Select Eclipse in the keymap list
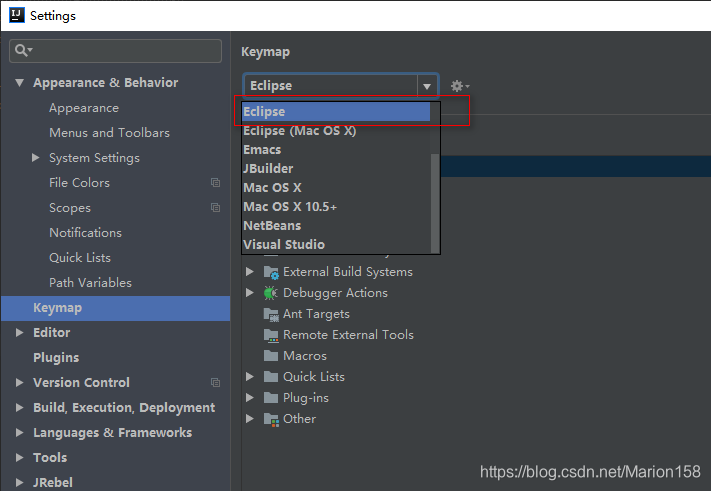This screenshot has height=491, width=711. click(x=336, y=112)
